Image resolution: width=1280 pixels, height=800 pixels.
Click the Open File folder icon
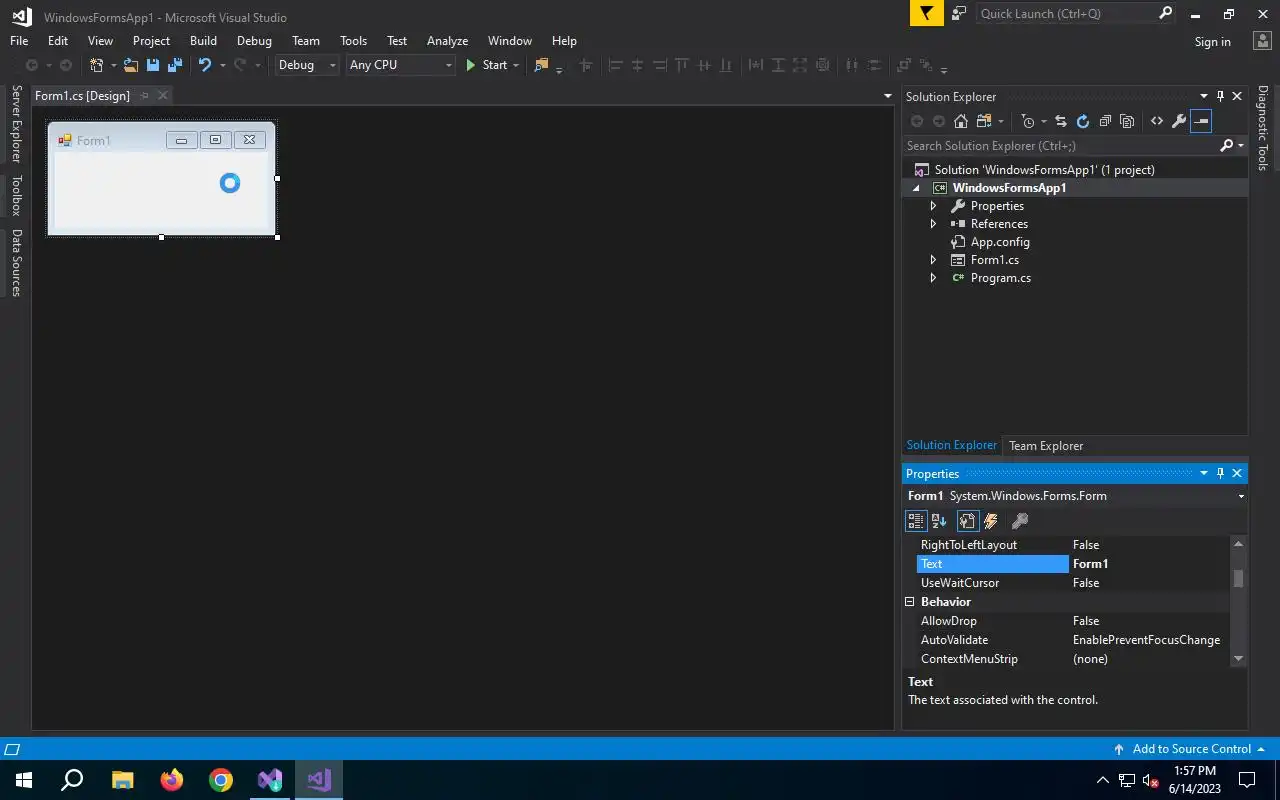[130, 65]
